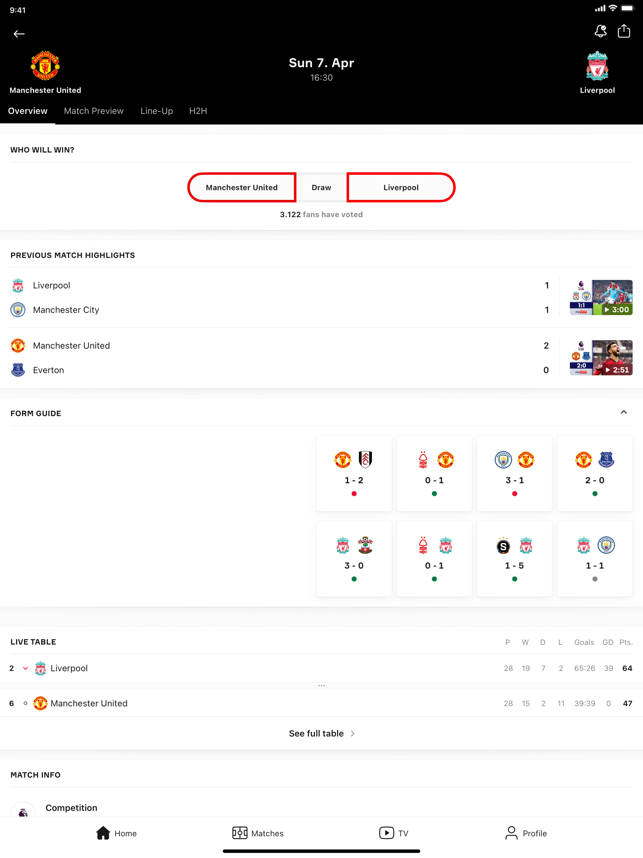Screen dimensions: 643x858
Task: Open Liverpool vs Southampton 3-0 form card
Action: coord(354,559)
